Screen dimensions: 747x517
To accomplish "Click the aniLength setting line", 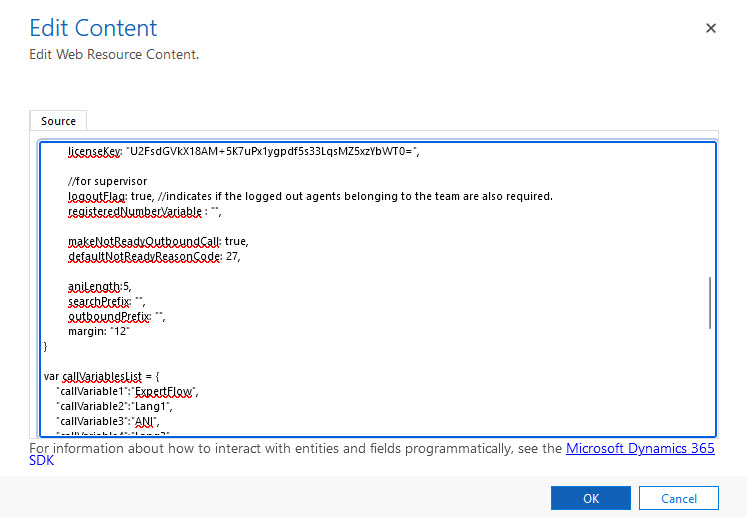I will coord(100,287).
